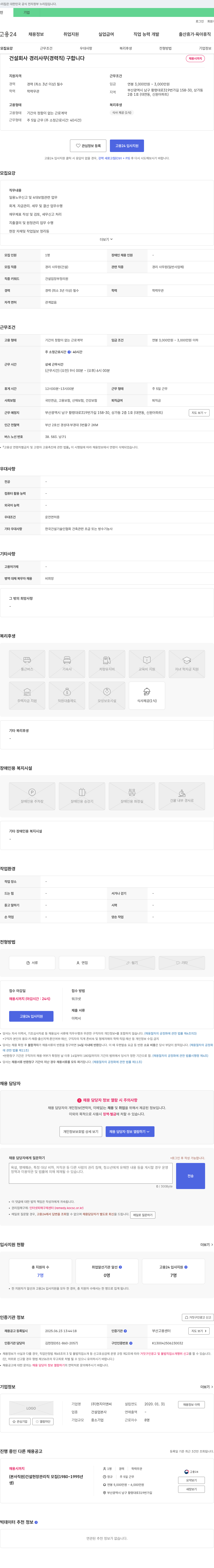Jump to 우대사항 section tab
Viewport: 214px width, 1568px height.
click(x=86, y=48)
